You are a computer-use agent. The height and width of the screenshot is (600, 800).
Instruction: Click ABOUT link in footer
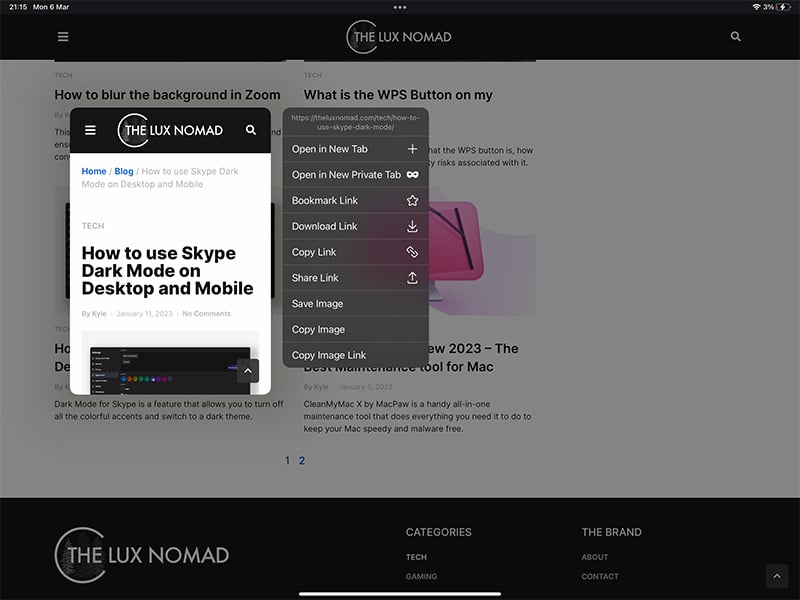(x=595, y=557)
